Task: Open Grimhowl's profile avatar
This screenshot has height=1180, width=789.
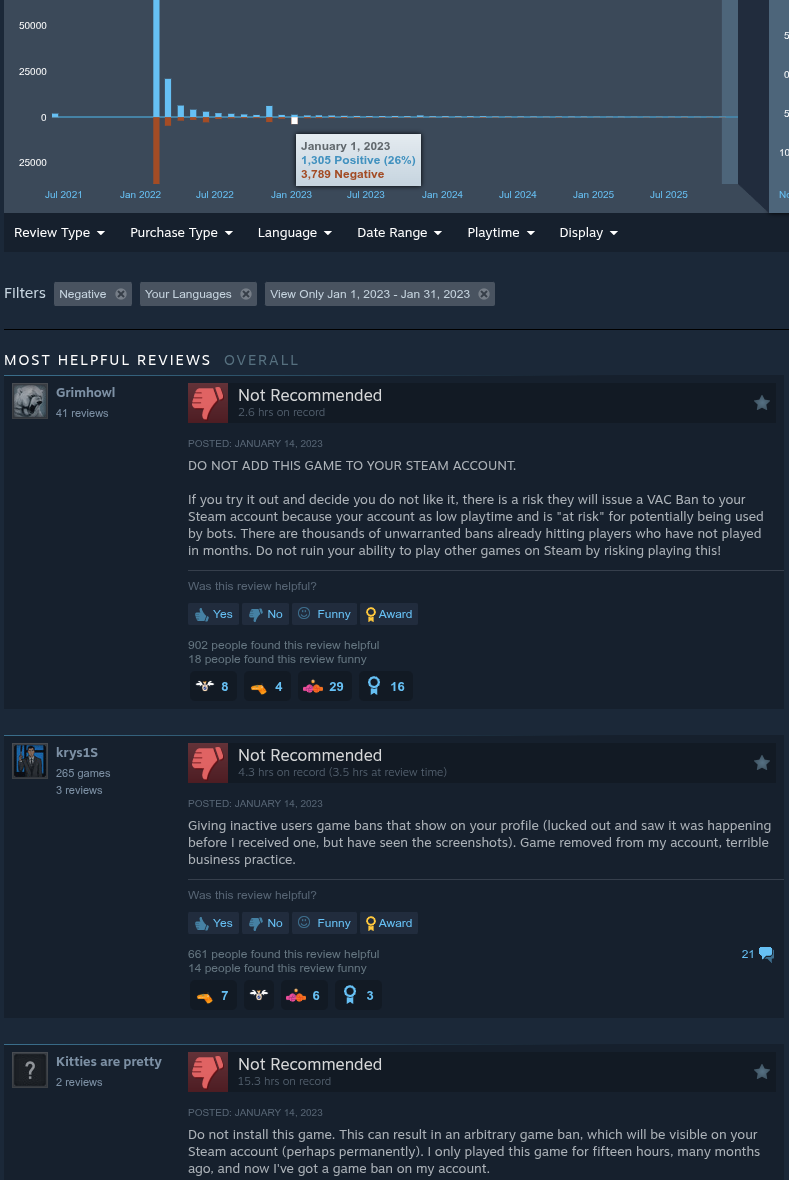Action: (30, 401)
